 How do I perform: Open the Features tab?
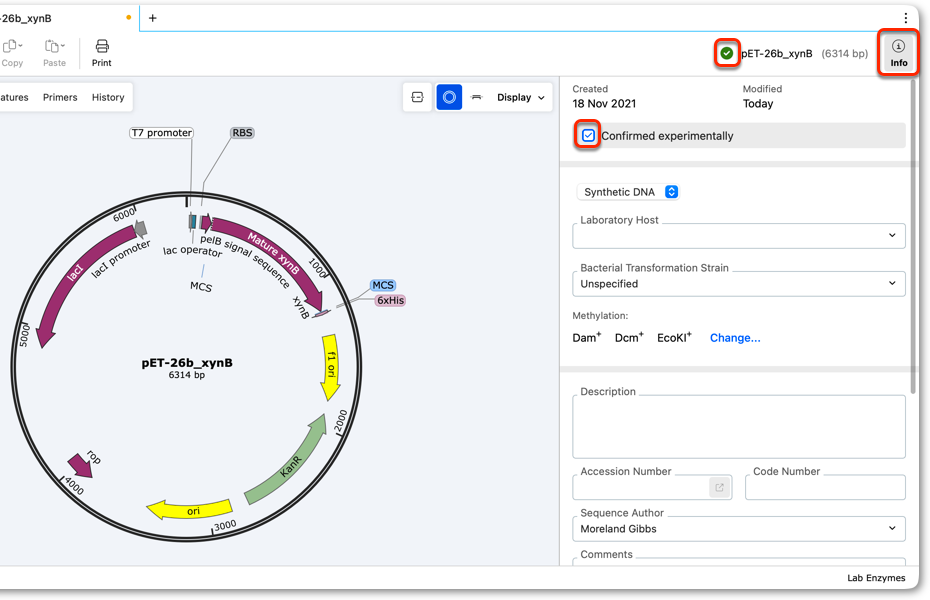pos(13,97)
